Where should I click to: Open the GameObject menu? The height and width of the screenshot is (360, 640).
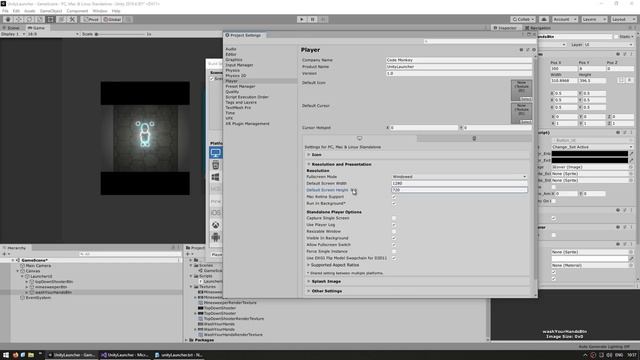51,11
